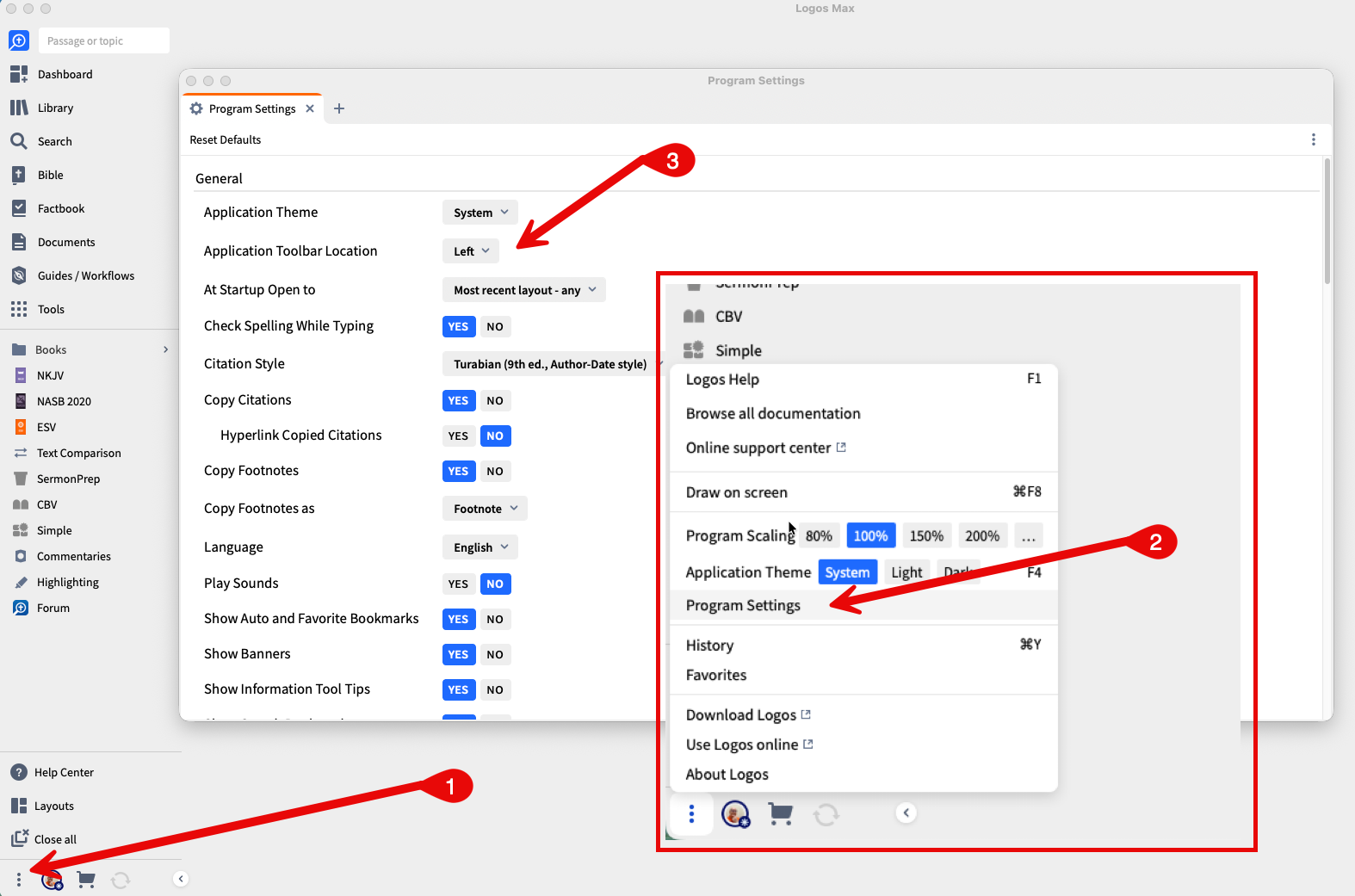The height and width of the screenshot is (896, 1355).
Task: Open the user profile avatar in sidebar
Action: pos(52,879)
